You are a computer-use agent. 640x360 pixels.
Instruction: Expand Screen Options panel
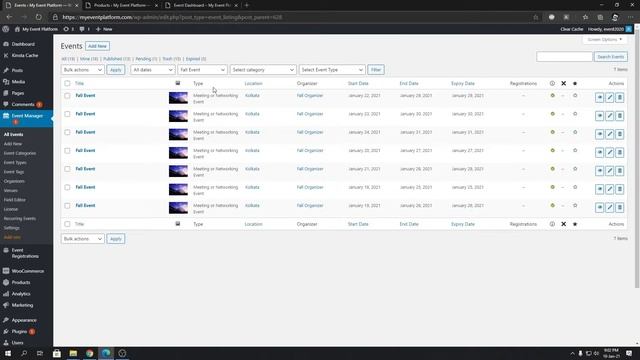click(605, 40)
